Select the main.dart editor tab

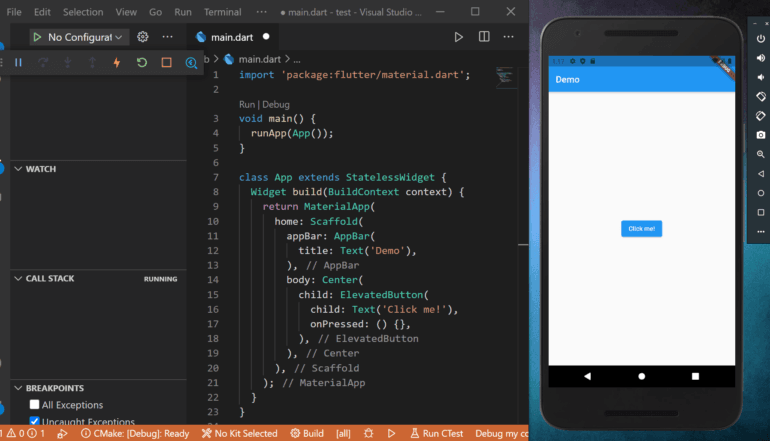230,37
